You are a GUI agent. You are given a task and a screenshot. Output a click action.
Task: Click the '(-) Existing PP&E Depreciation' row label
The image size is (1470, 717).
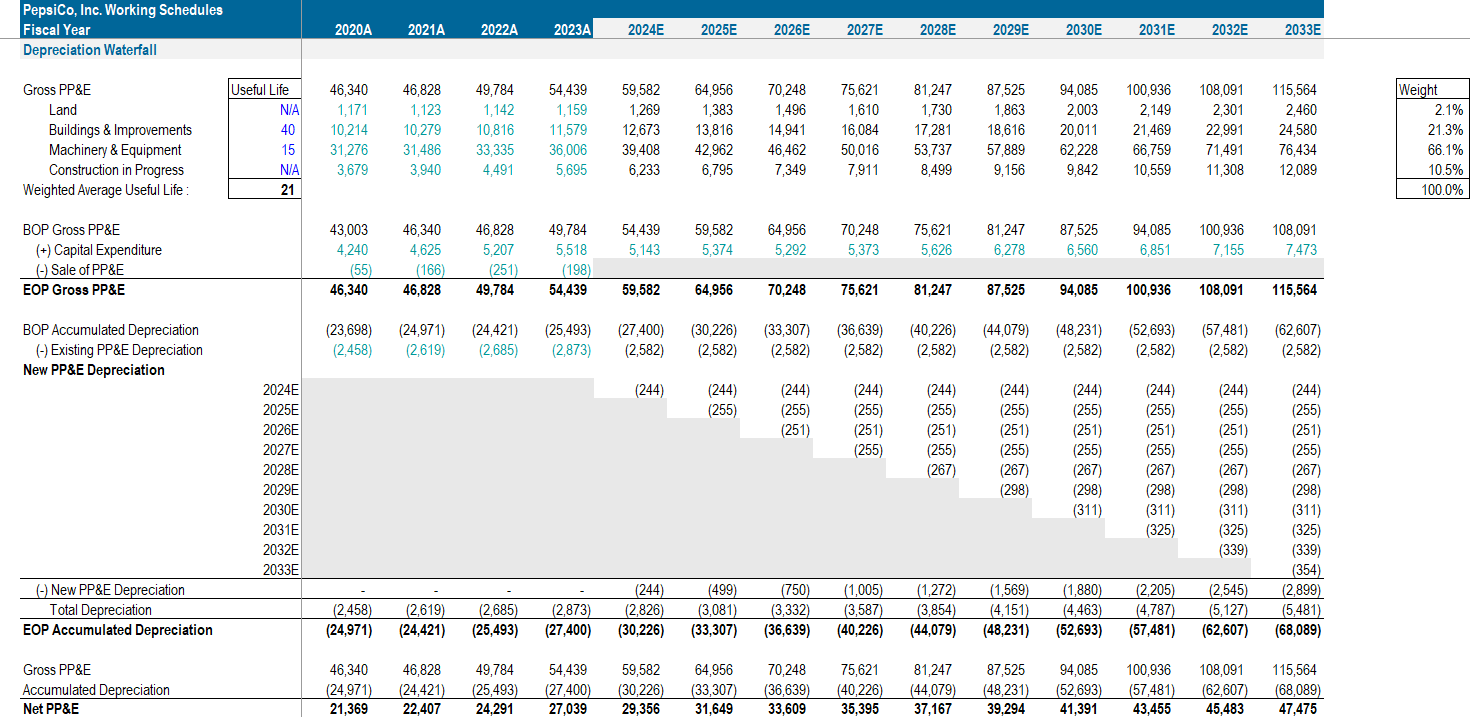coord(119,350)
